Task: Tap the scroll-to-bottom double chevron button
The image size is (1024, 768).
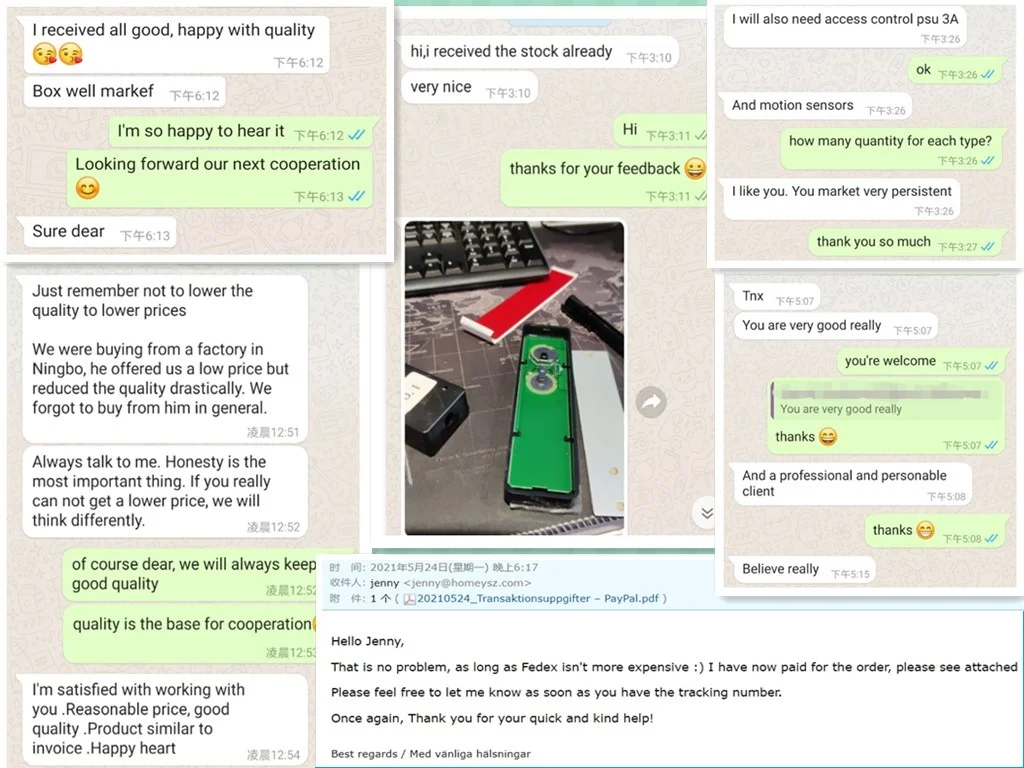Action: pos(707,513)
